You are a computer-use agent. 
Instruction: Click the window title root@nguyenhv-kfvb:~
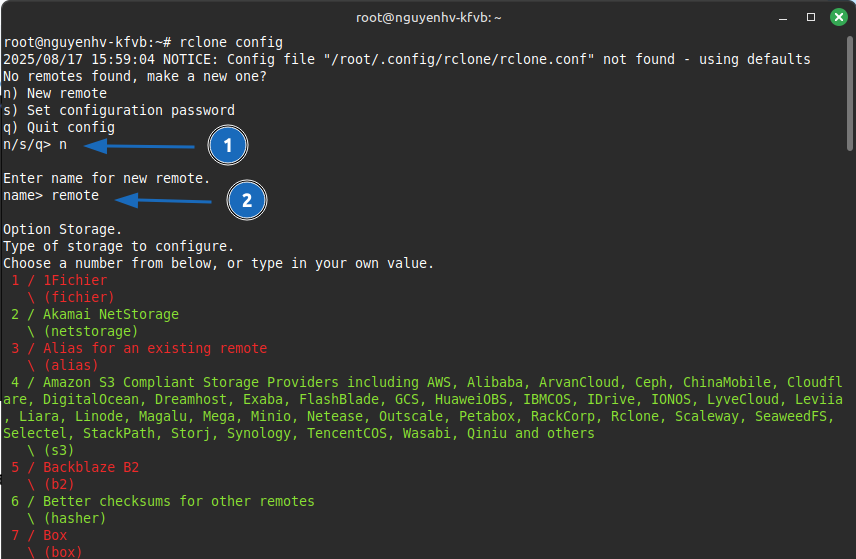coord(428,17)
